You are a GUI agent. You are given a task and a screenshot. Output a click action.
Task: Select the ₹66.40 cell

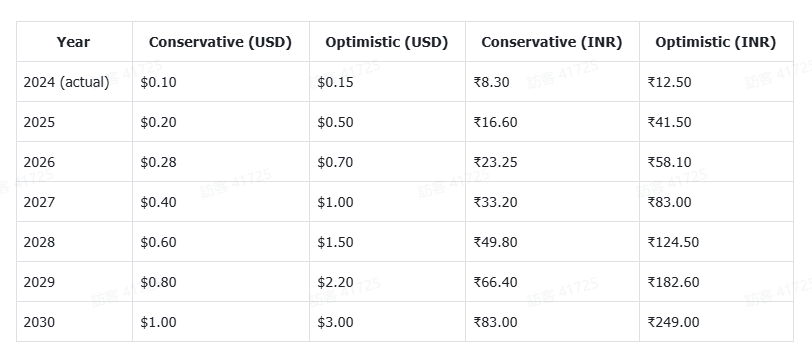coord(552,282)
